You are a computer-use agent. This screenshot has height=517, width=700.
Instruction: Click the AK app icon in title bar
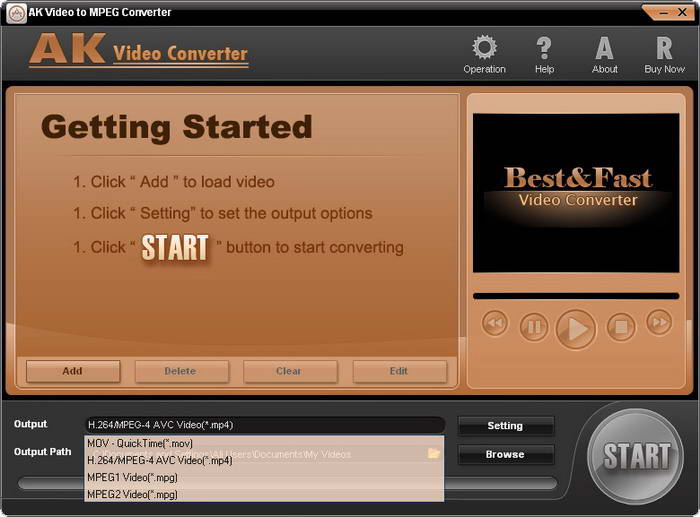(17, 13)
